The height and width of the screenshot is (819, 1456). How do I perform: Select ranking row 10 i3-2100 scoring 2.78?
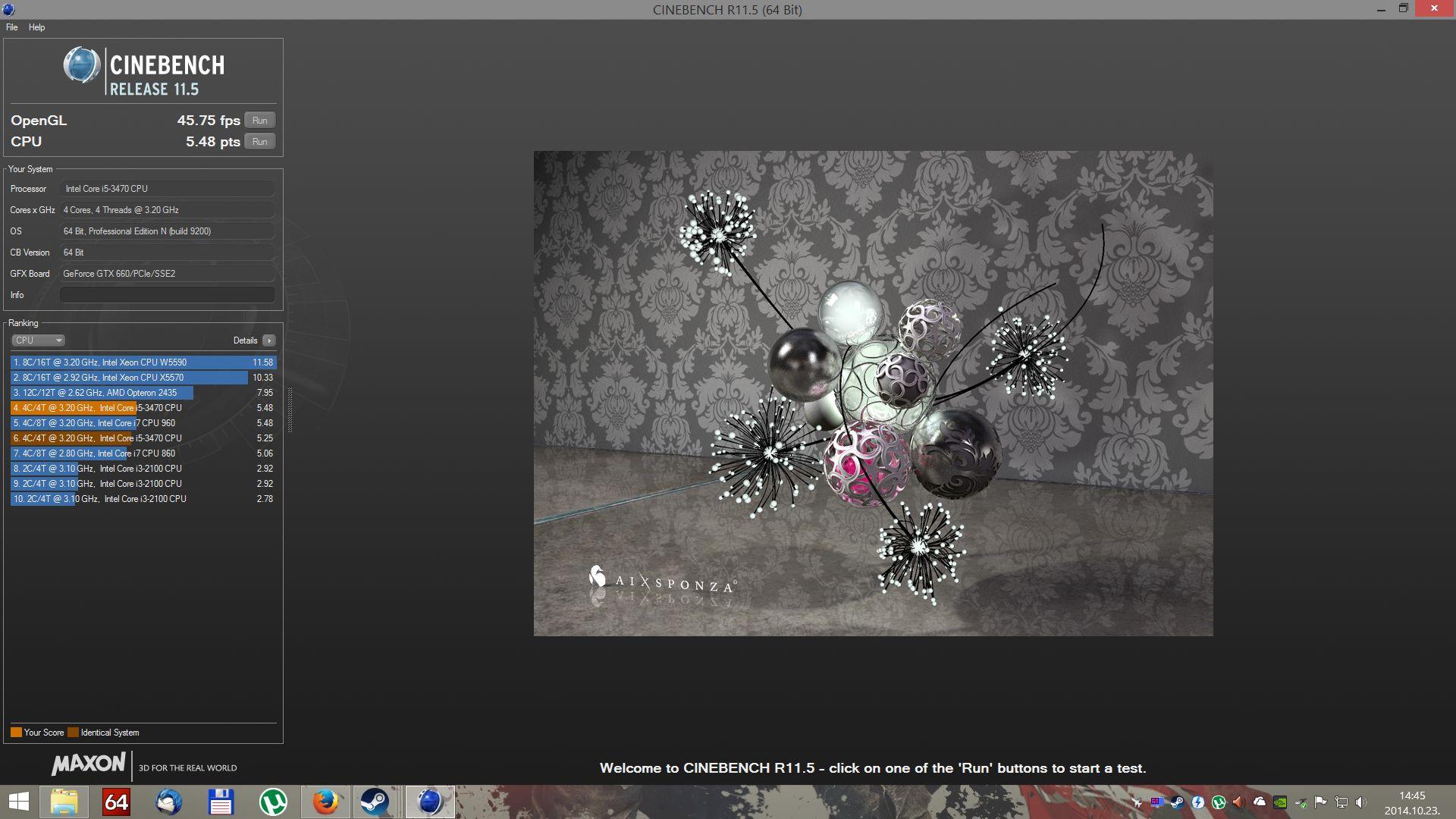pos(143,499)
